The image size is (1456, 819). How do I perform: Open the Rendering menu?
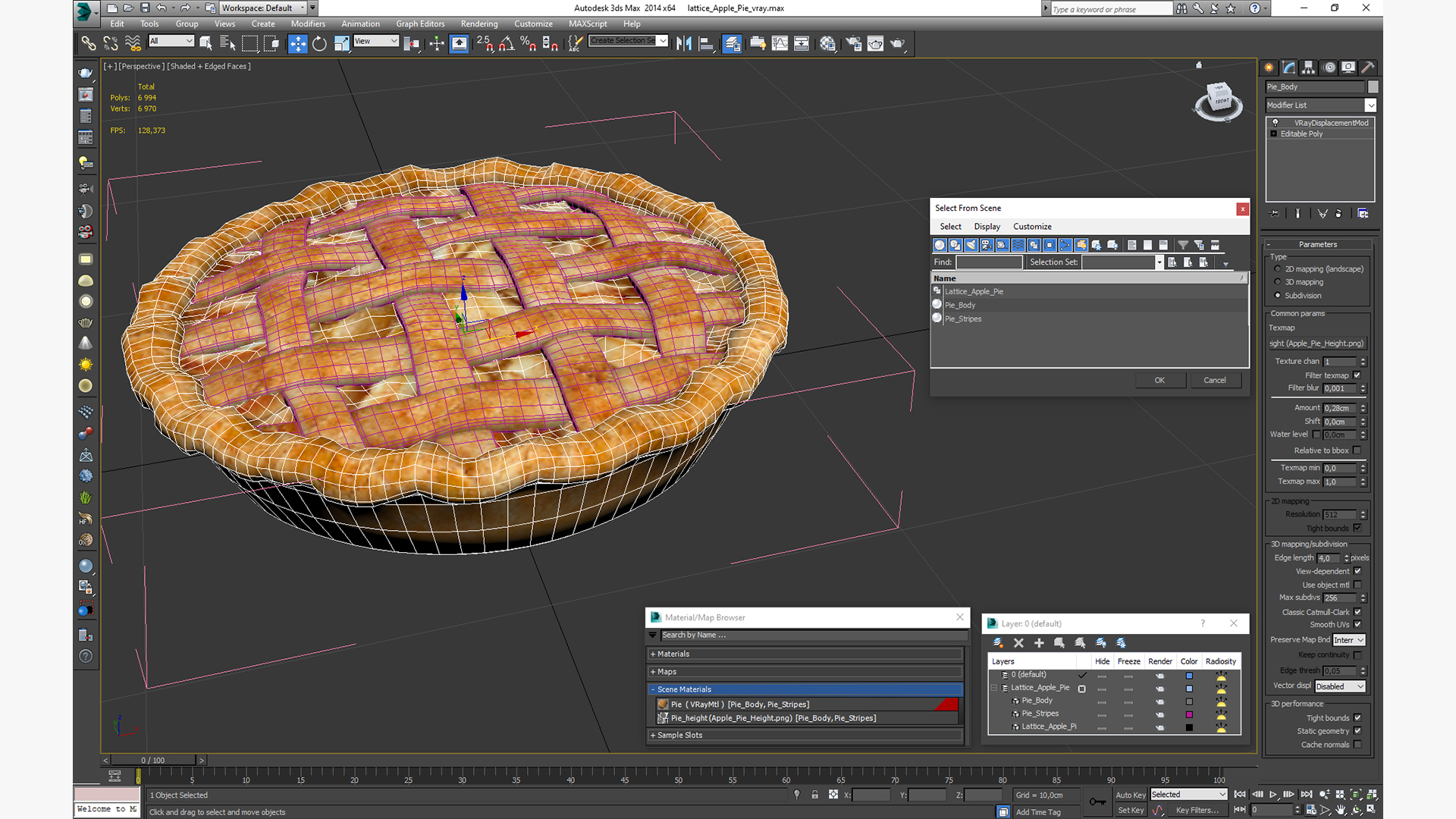479,24
